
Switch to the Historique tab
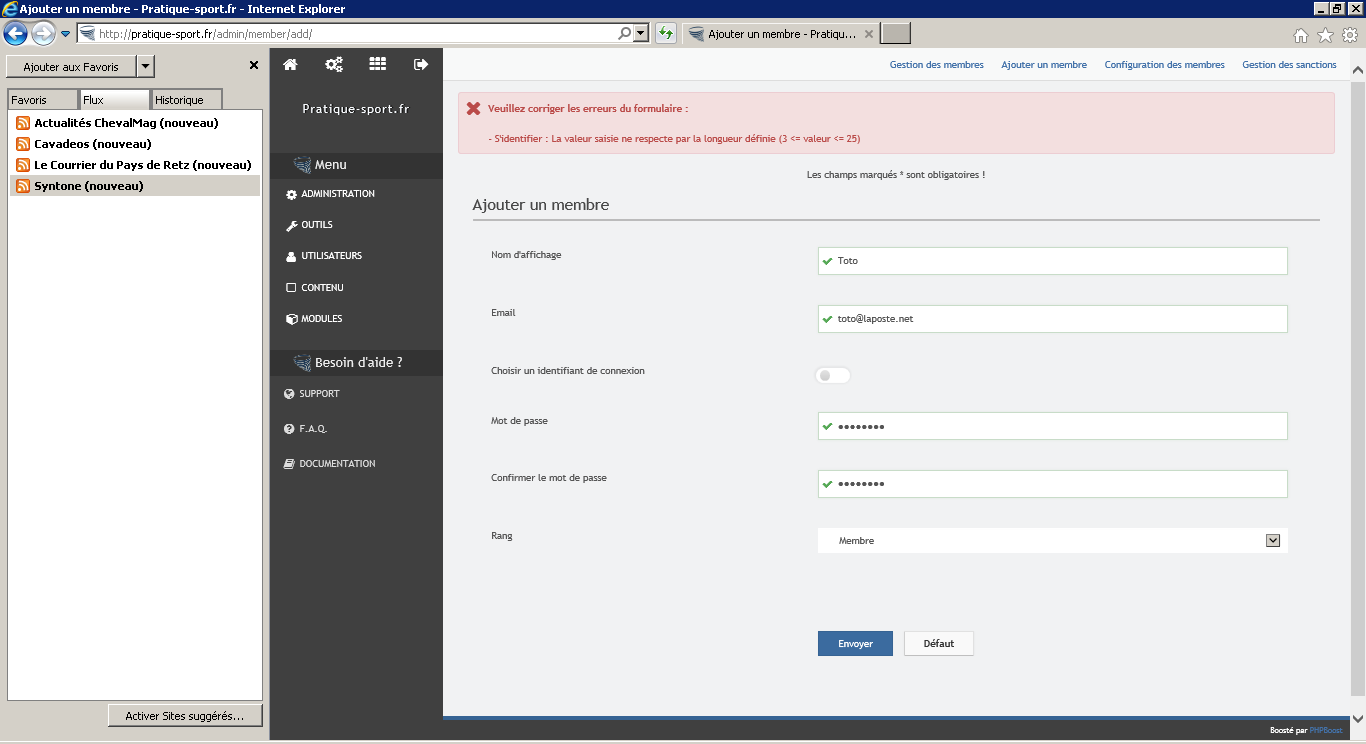pyautogui.click(x=186, y=100)
